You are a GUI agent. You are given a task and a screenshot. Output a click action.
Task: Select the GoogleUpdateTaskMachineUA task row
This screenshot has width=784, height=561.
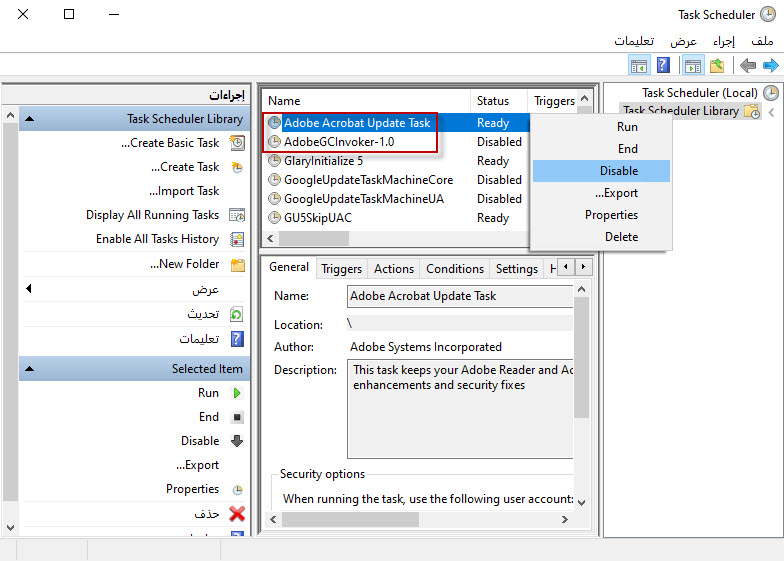pos(395,199)
